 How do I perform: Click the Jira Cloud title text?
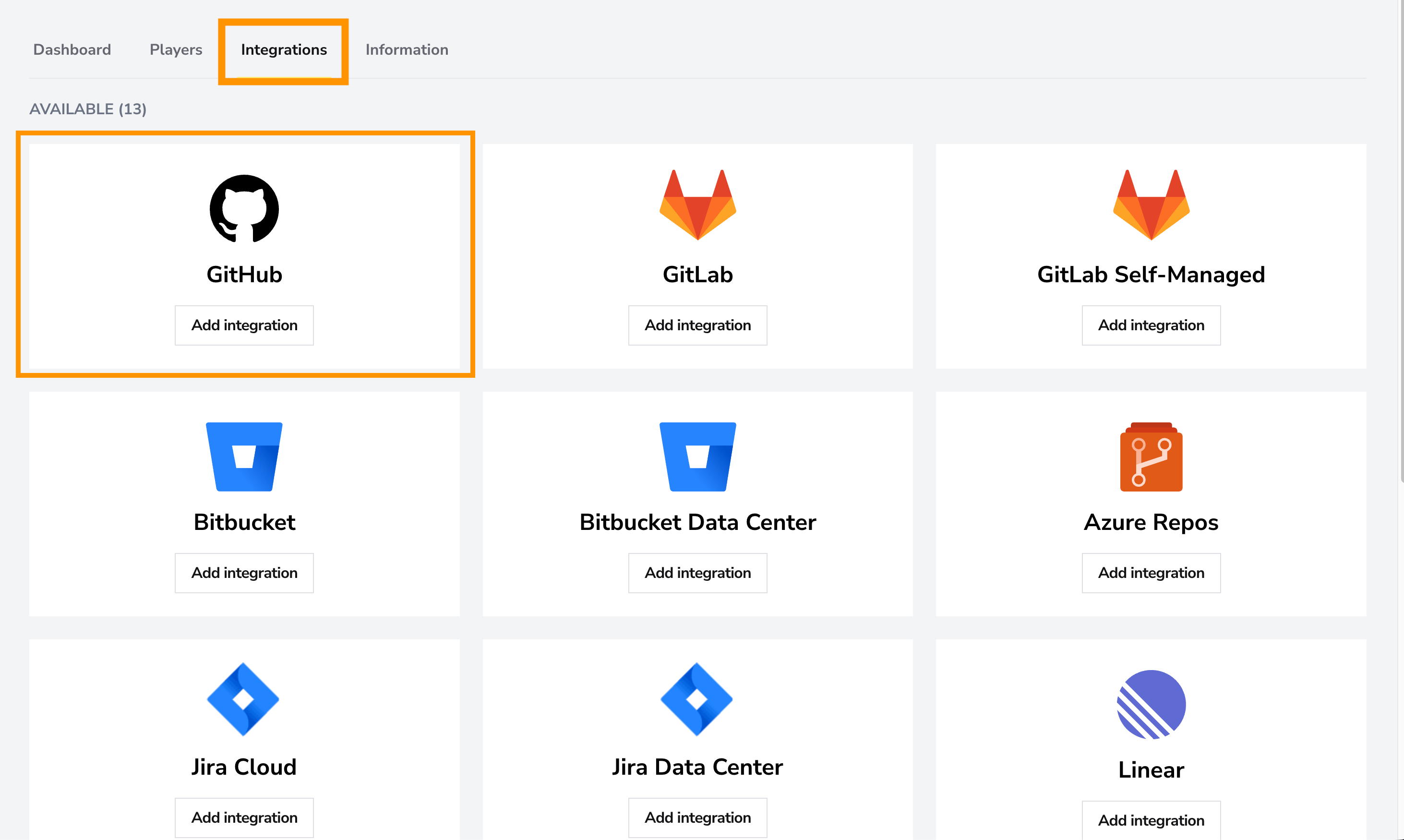tap(244, 767)
